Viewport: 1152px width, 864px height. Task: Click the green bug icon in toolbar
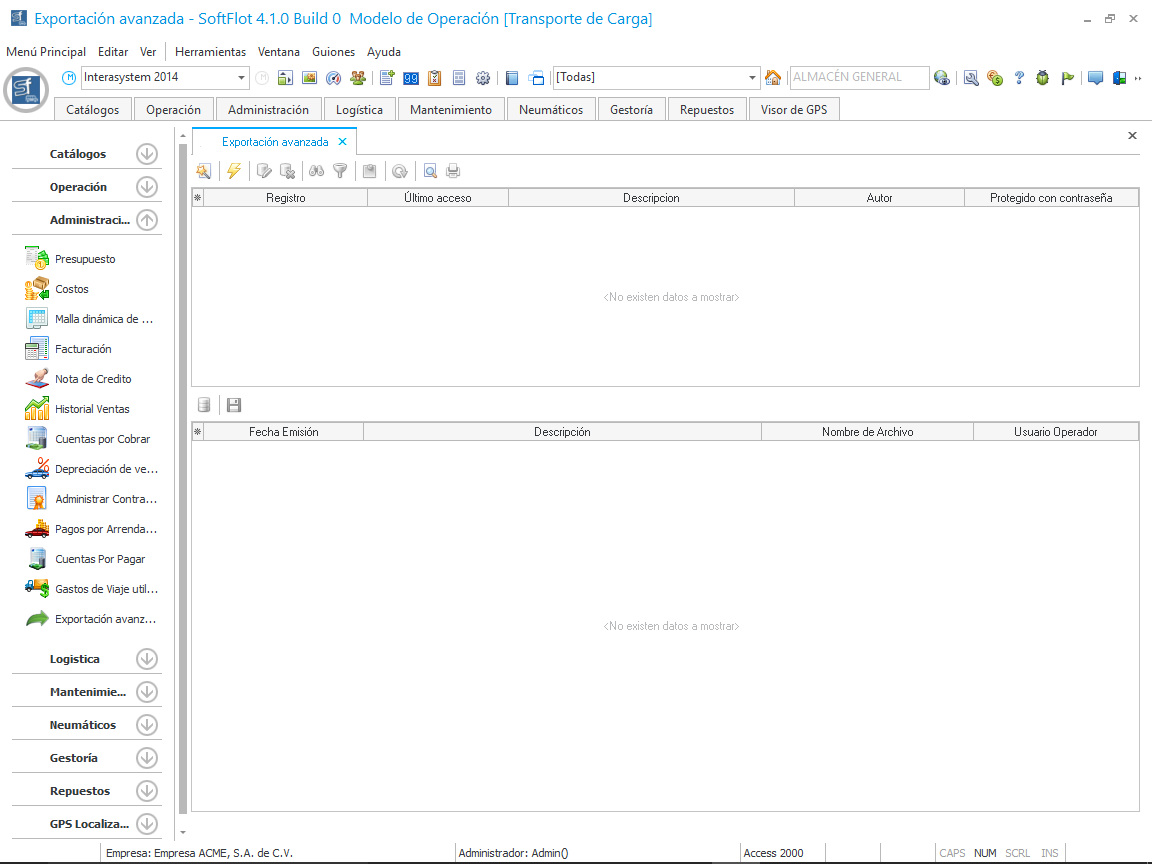1042,78
